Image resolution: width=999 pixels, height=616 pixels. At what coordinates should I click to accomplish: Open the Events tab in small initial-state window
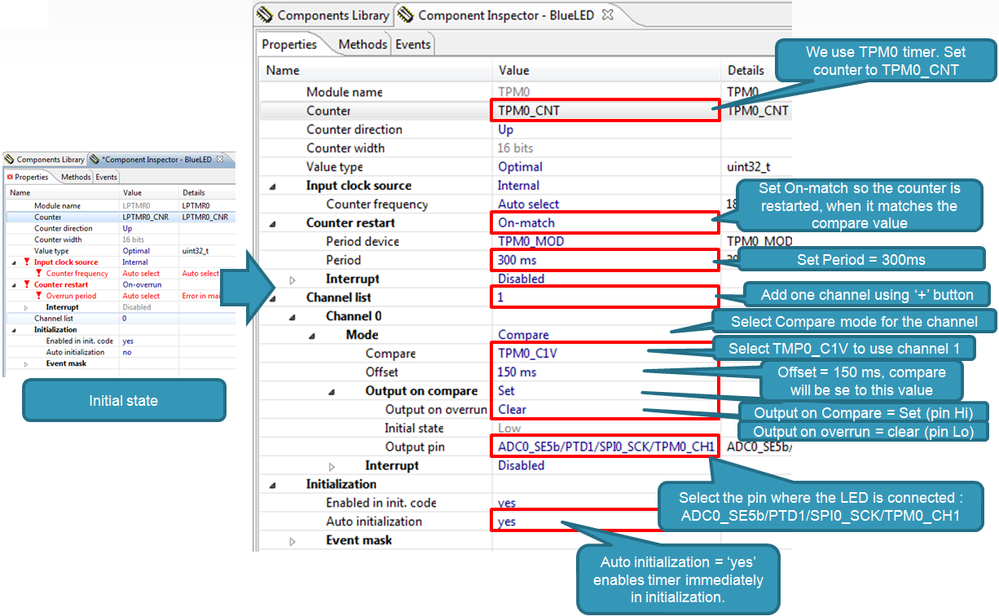coord(106,177)
